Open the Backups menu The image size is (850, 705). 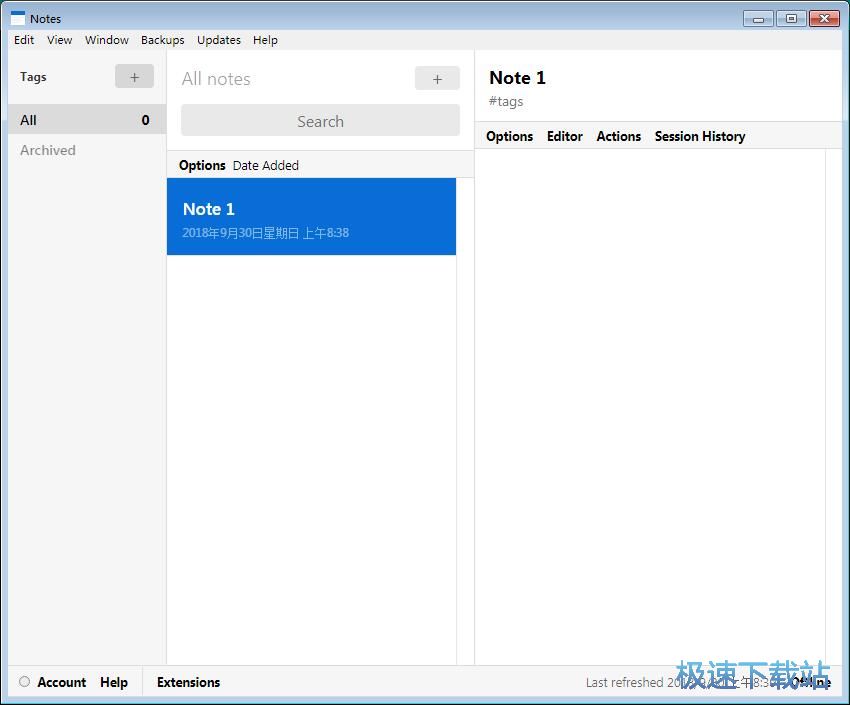pos(162,40)
